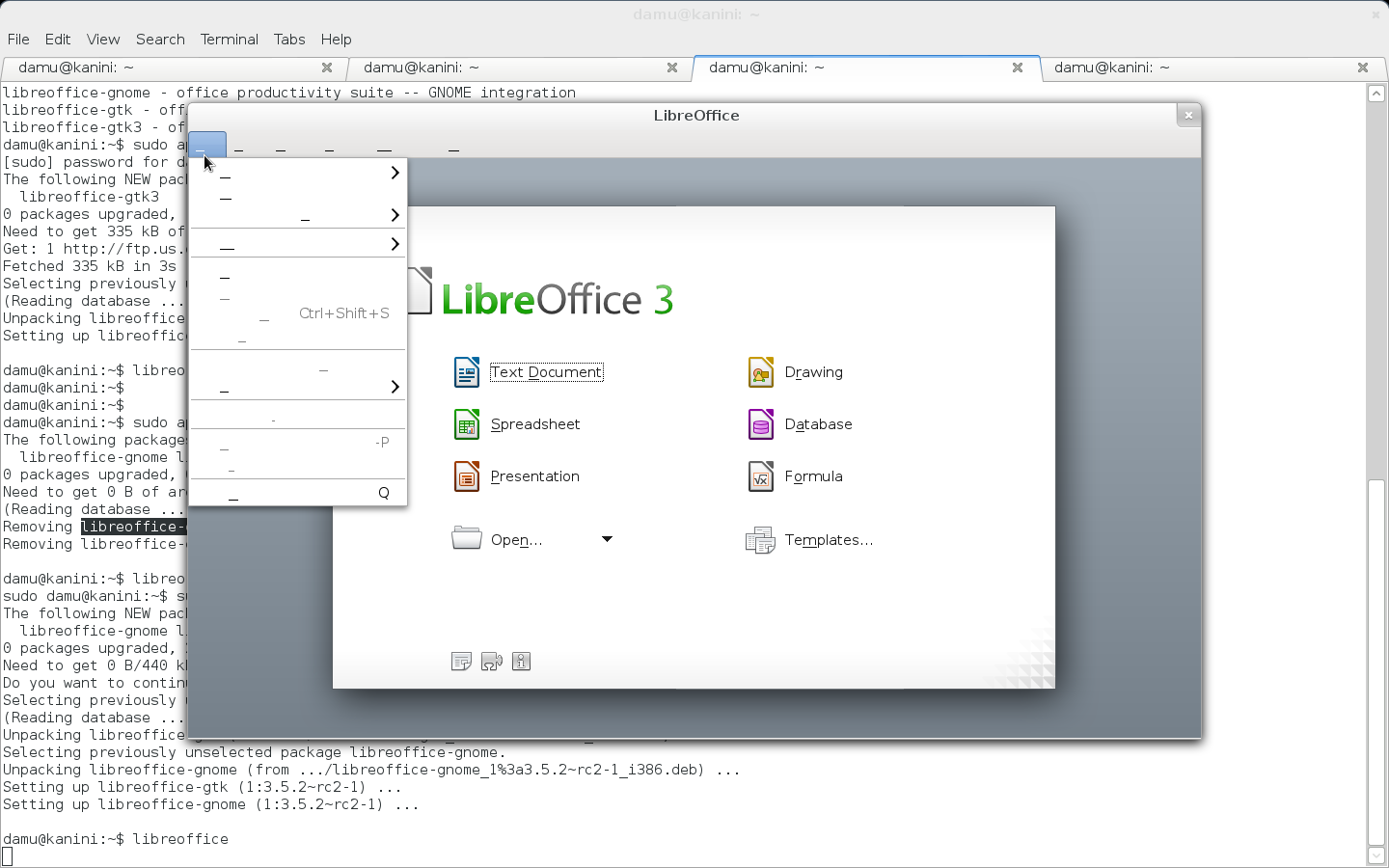Create a new Presentation

pos(516,476)
